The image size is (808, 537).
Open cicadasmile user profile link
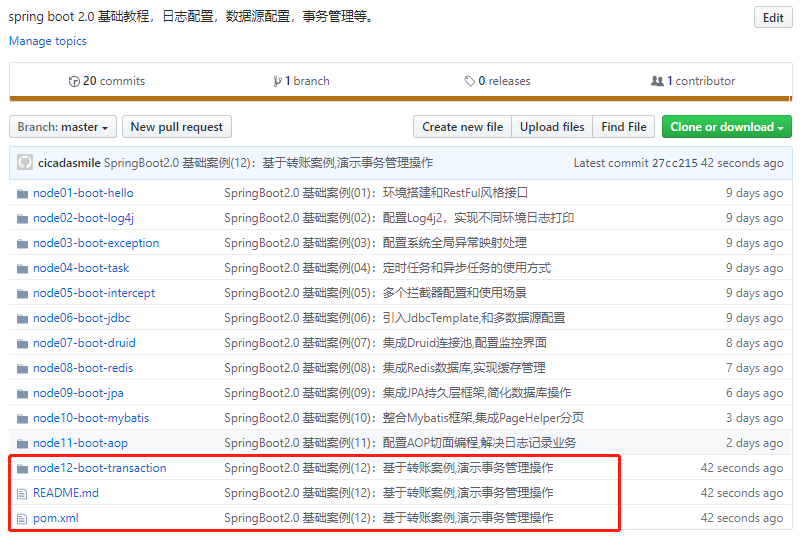pyautogui.click(x=69, y=163)
